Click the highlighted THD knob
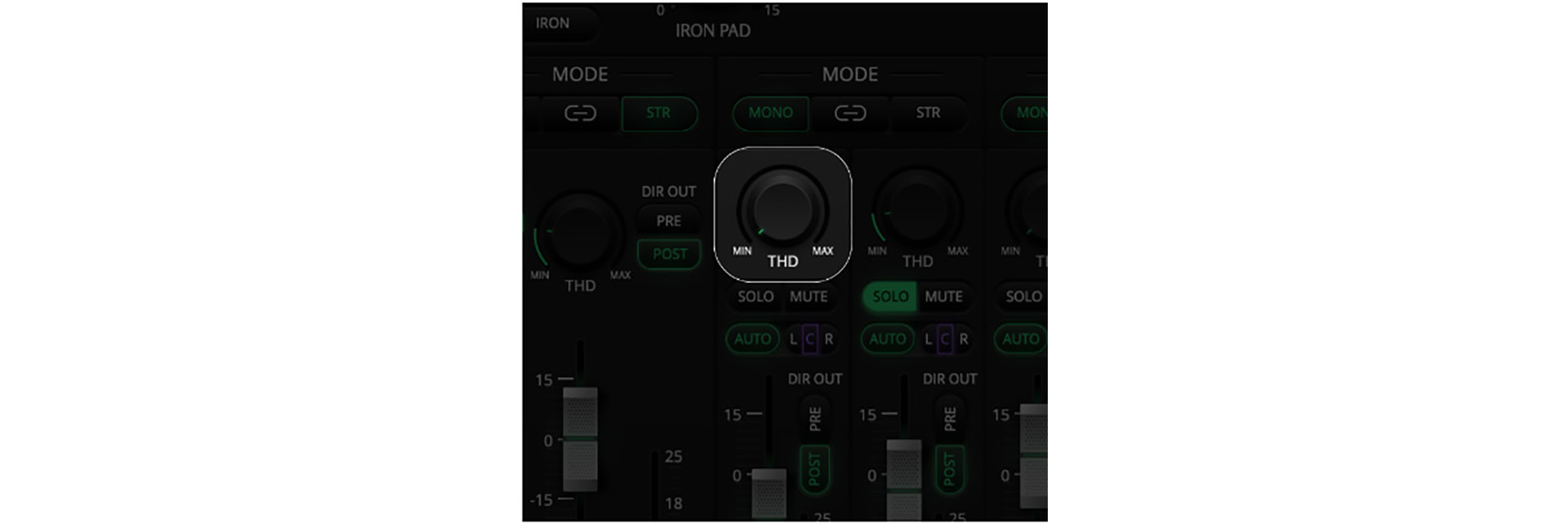The image size is (1568, 523). pyautogui.click(x=782, y=208)
